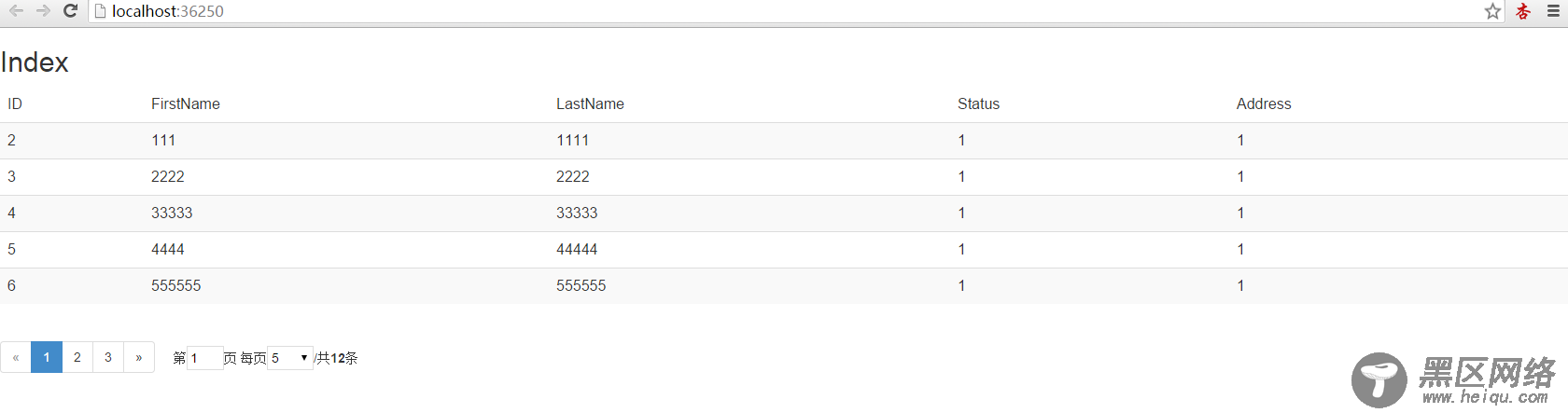This screenshot has width=1568, height=413.
Task: Select pagination page 1
Action: click(47, 357)
